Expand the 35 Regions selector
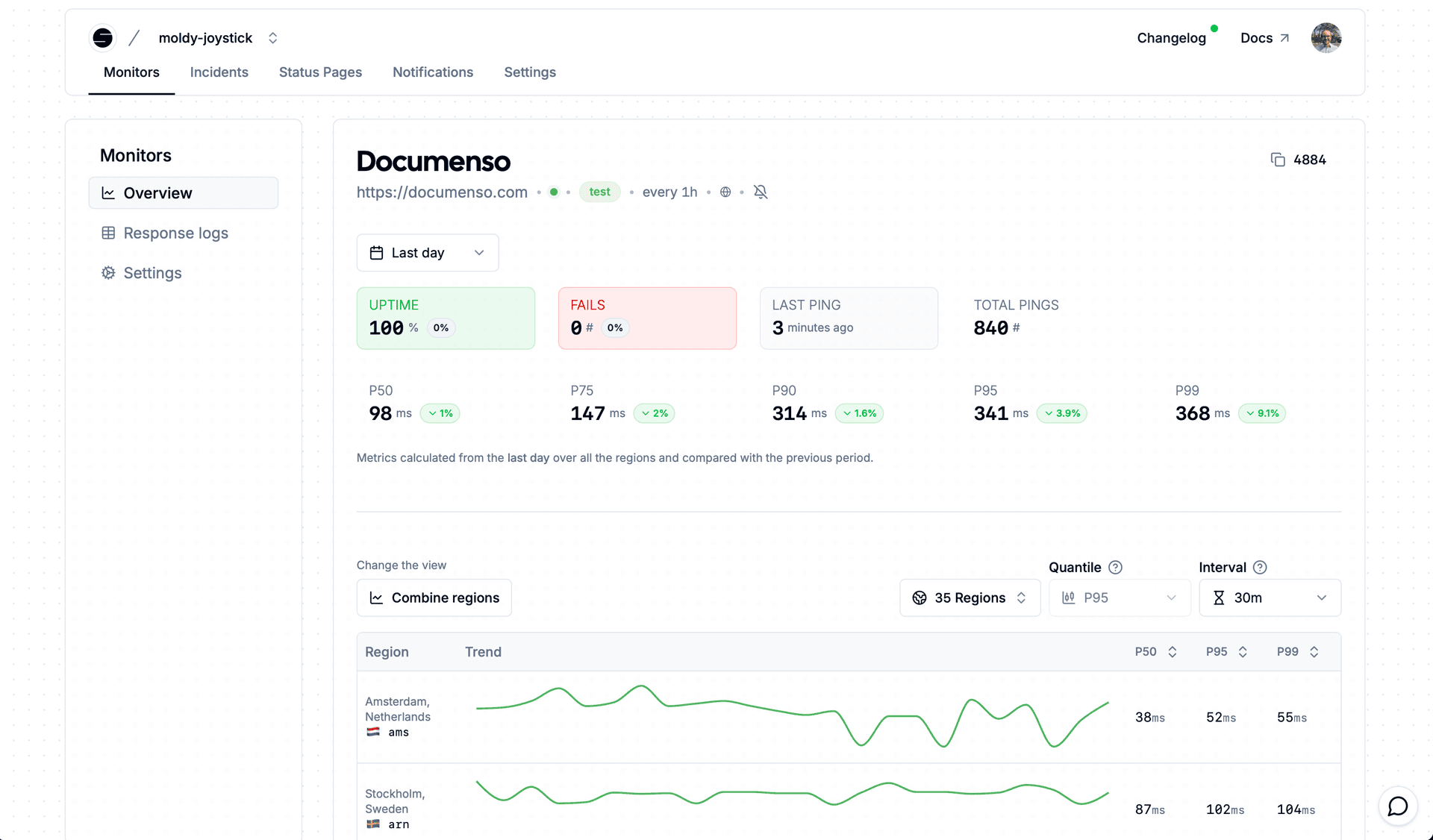Viewport: 1433px width, 840px height. [x=970, y=598]
